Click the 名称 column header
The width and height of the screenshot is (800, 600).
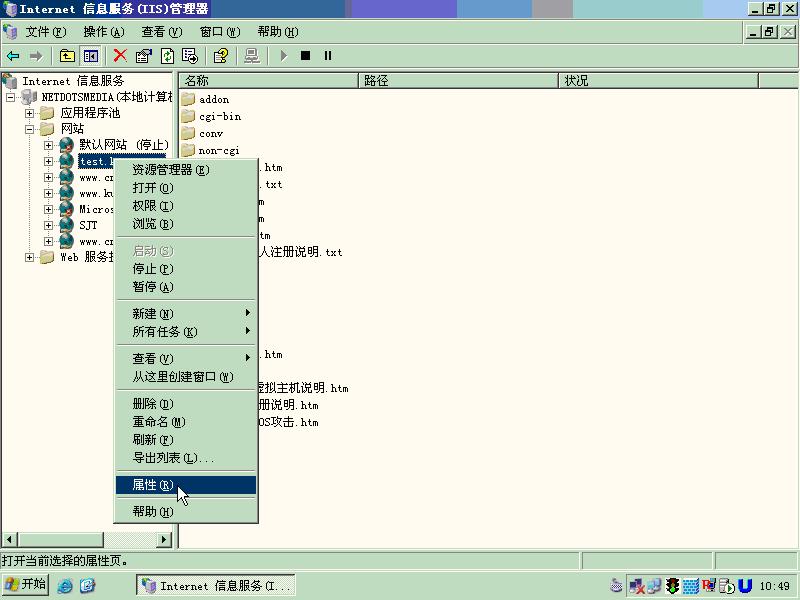(268, 80)
